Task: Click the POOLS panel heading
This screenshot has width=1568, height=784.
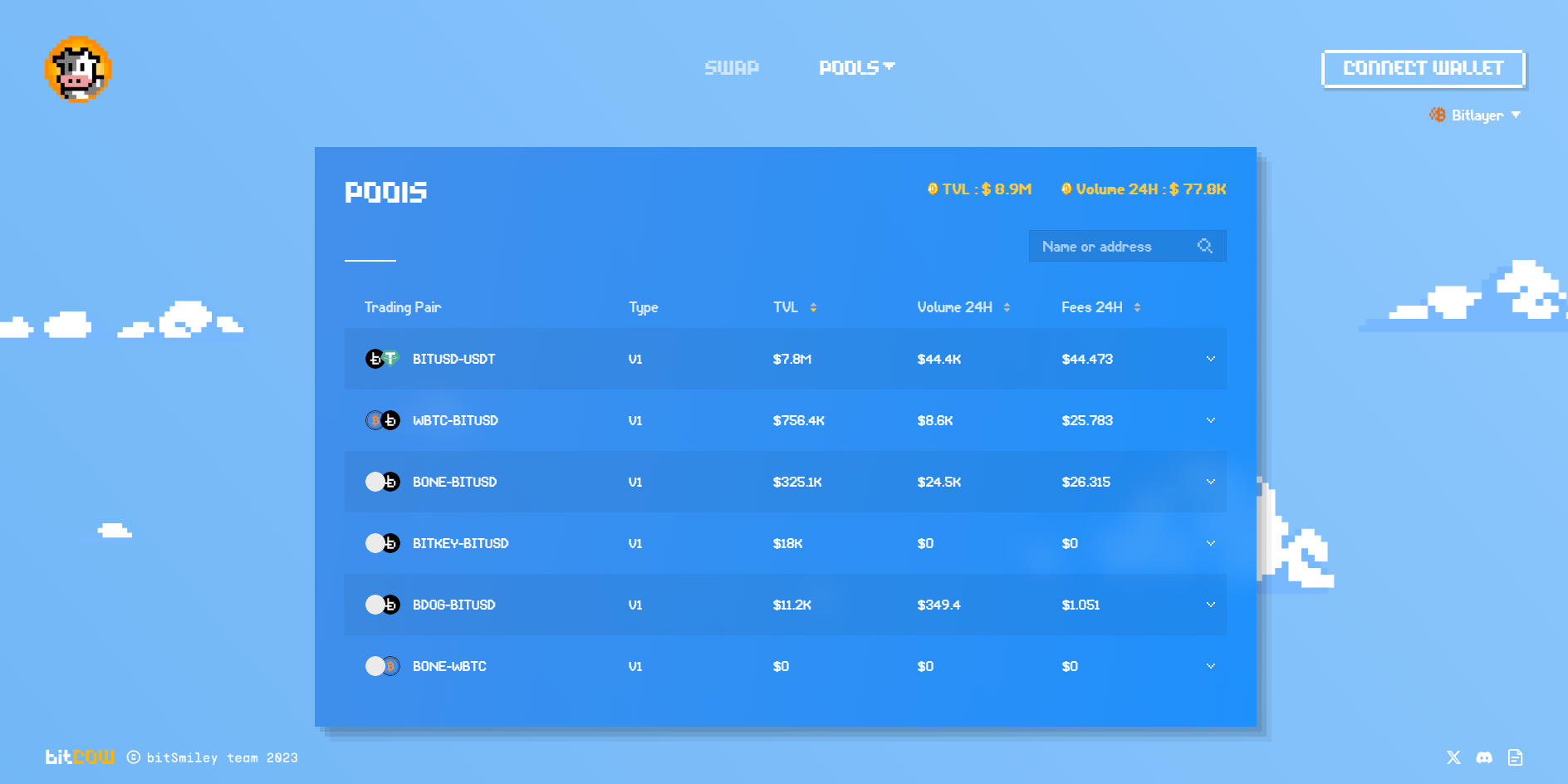Action: click(x=386, y=192)
